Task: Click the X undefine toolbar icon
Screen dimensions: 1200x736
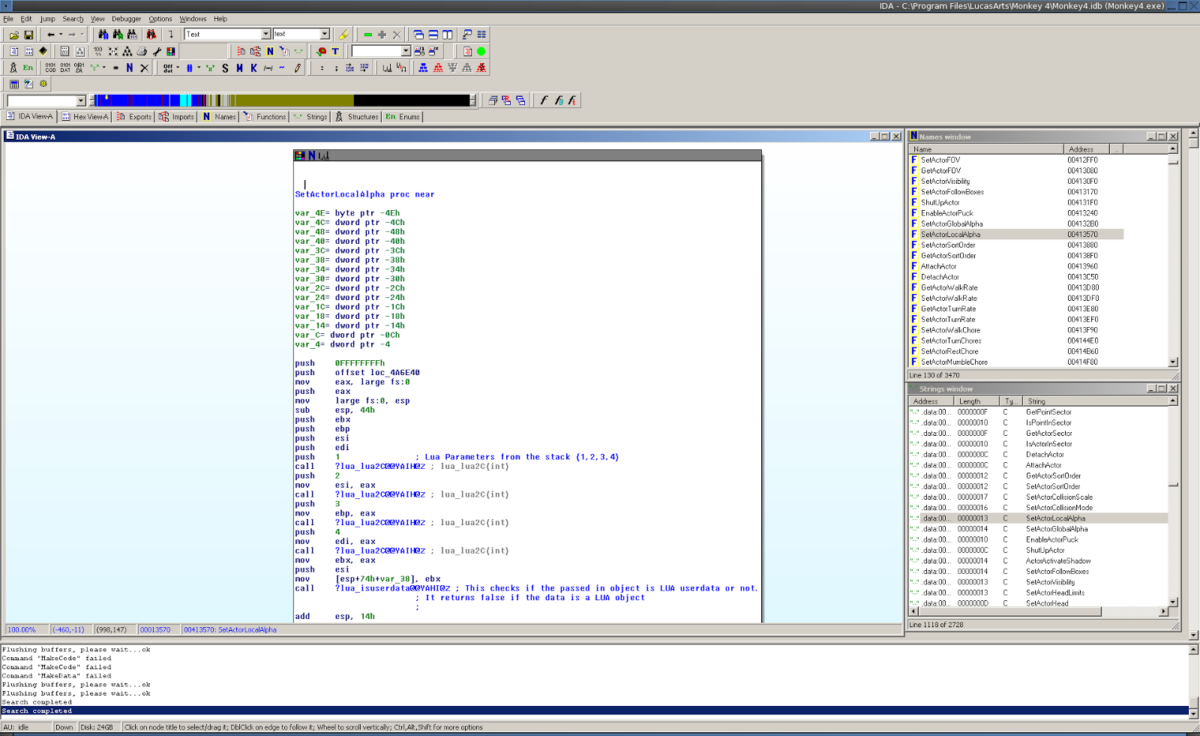Action: (x=144, y=68)
